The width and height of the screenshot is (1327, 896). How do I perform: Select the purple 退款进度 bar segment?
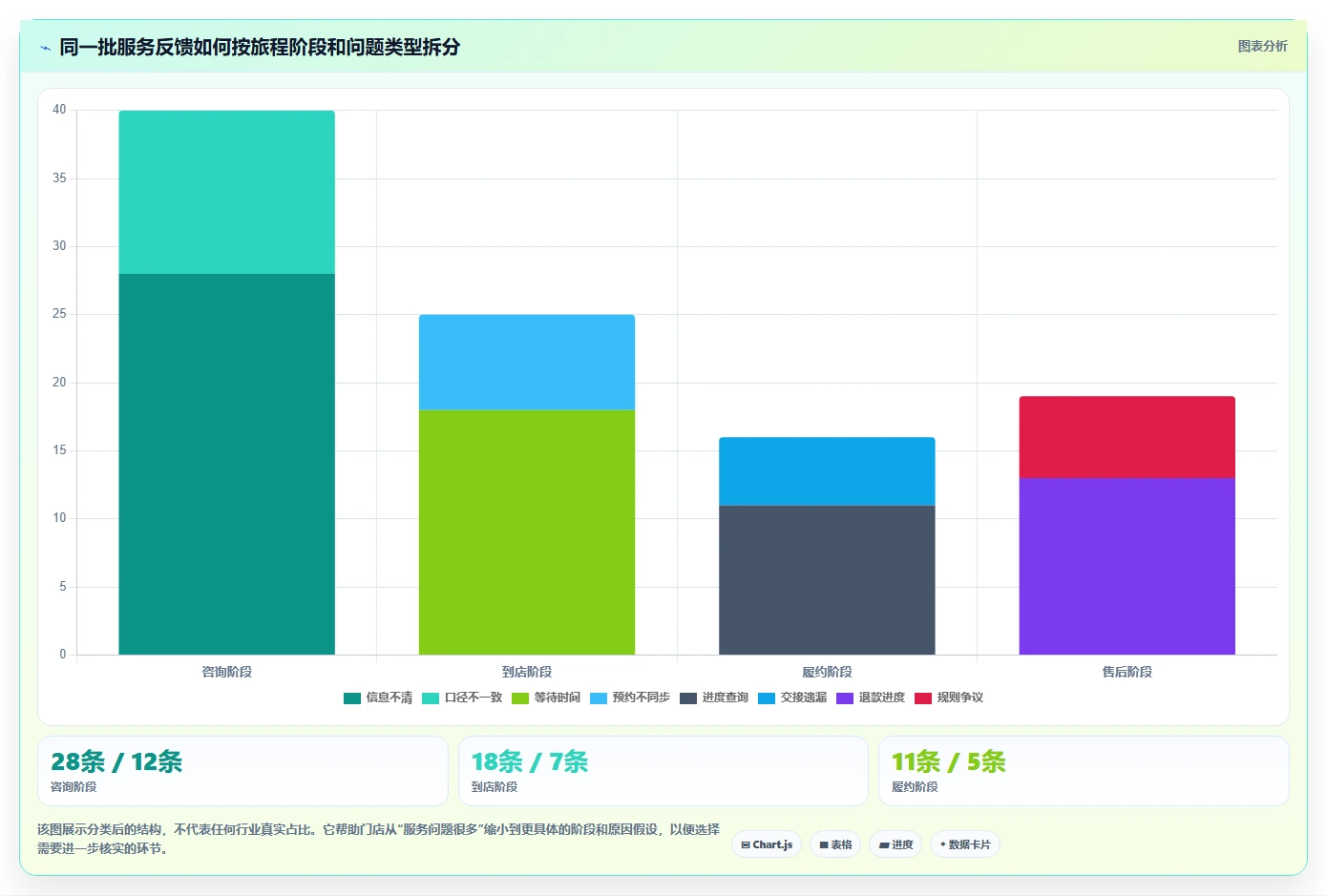click(x=1127, y=566)
